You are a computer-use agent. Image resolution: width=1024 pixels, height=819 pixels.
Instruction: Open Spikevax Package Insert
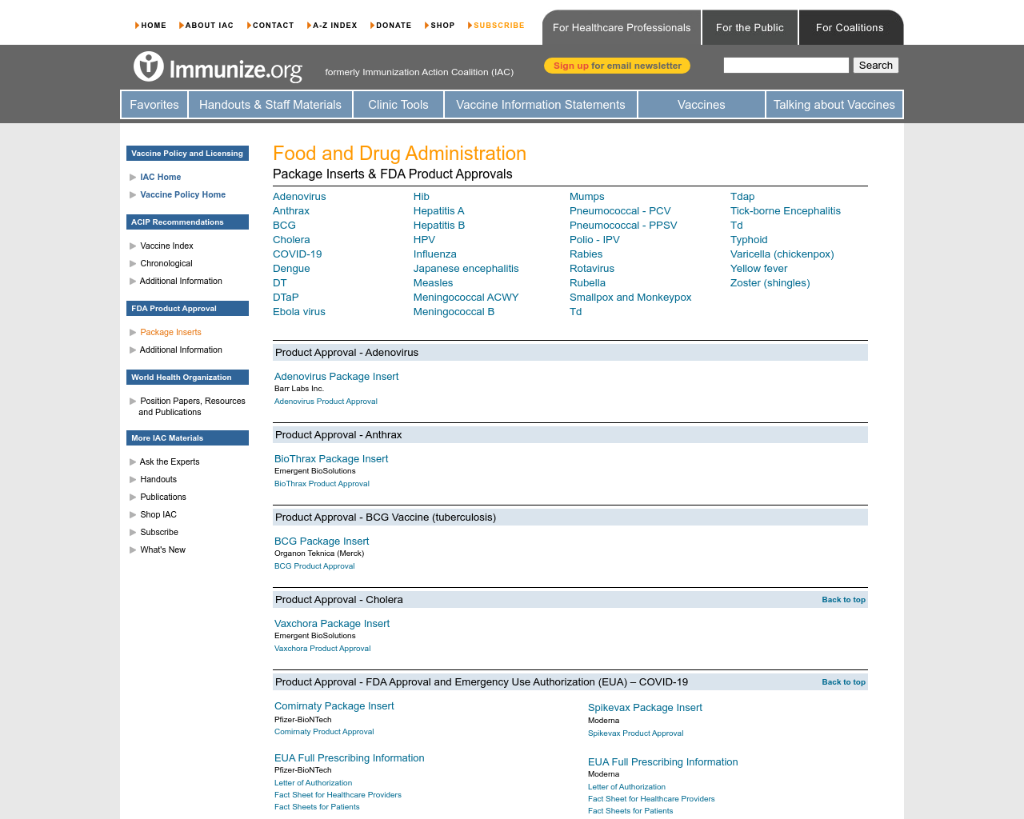click(x=645, y=707)
